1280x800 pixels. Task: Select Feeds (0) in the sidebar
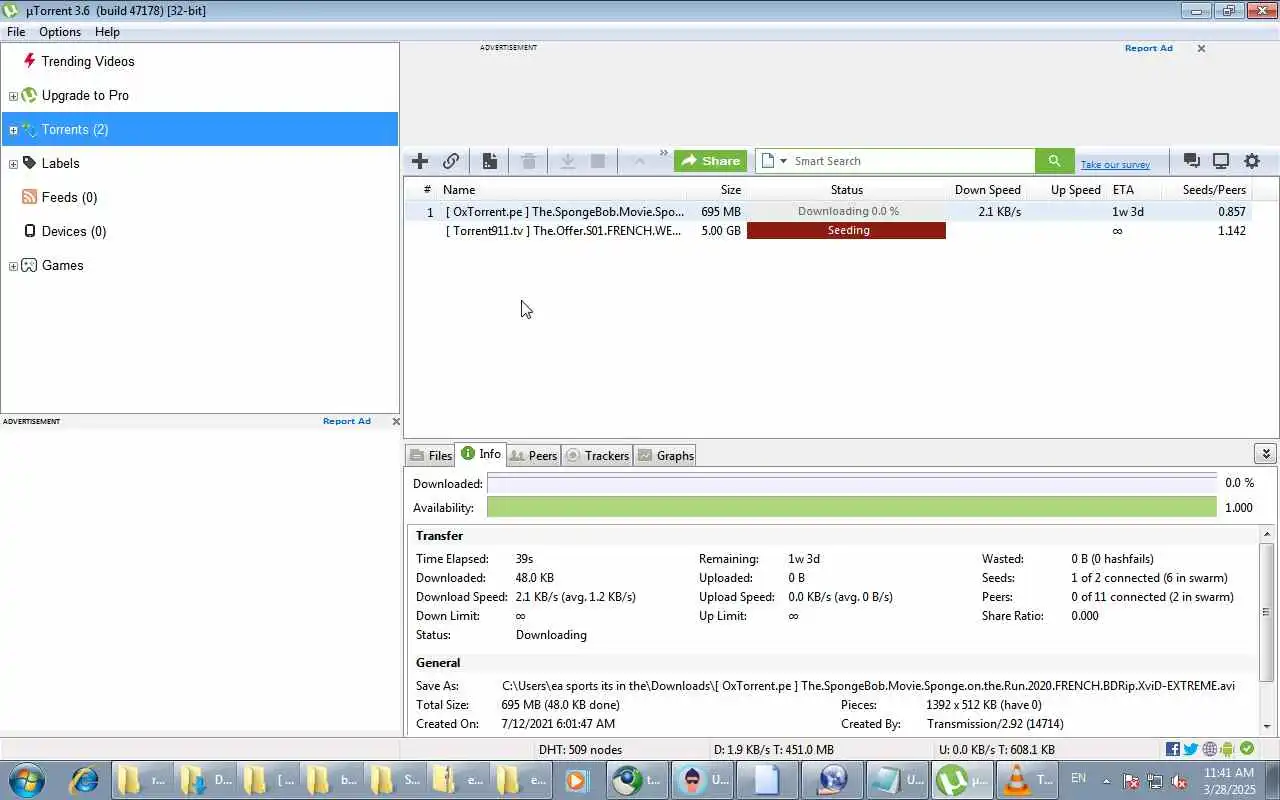click(69, 197)
